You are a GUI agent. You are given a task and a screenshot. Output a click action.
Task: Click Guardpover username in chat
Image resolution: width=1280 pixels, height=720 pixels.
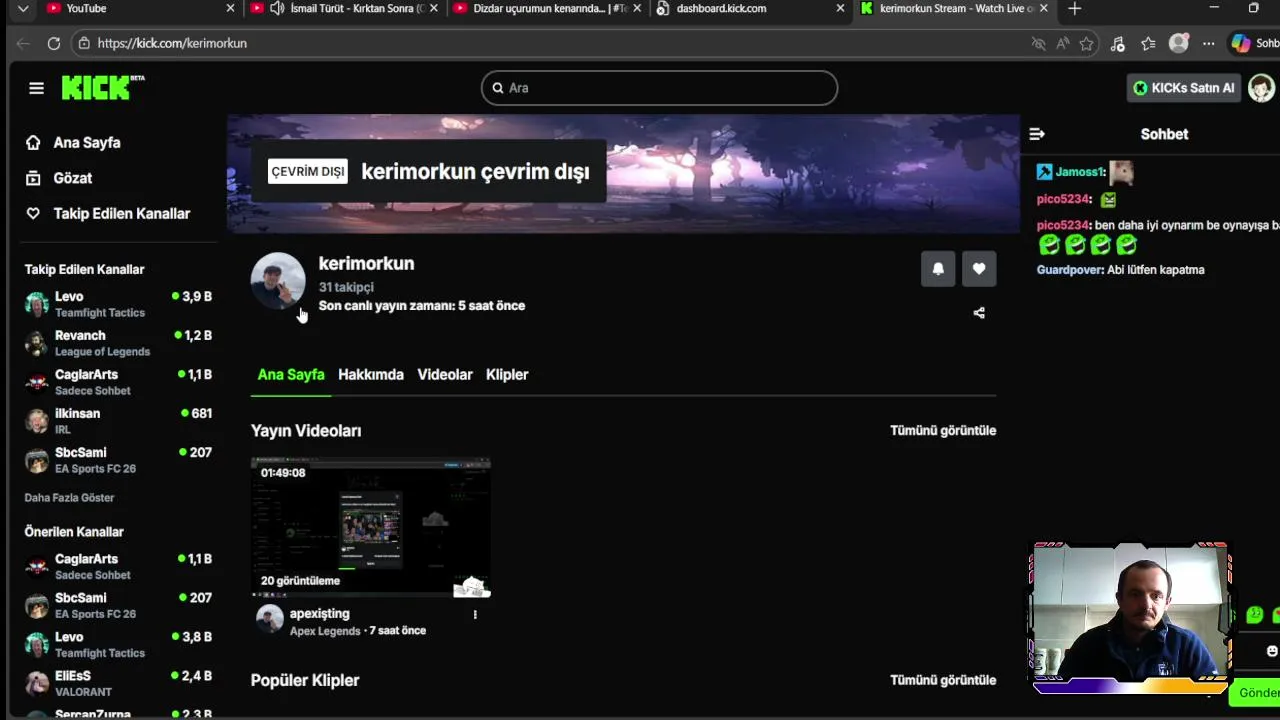click(x=1070, y=270)
